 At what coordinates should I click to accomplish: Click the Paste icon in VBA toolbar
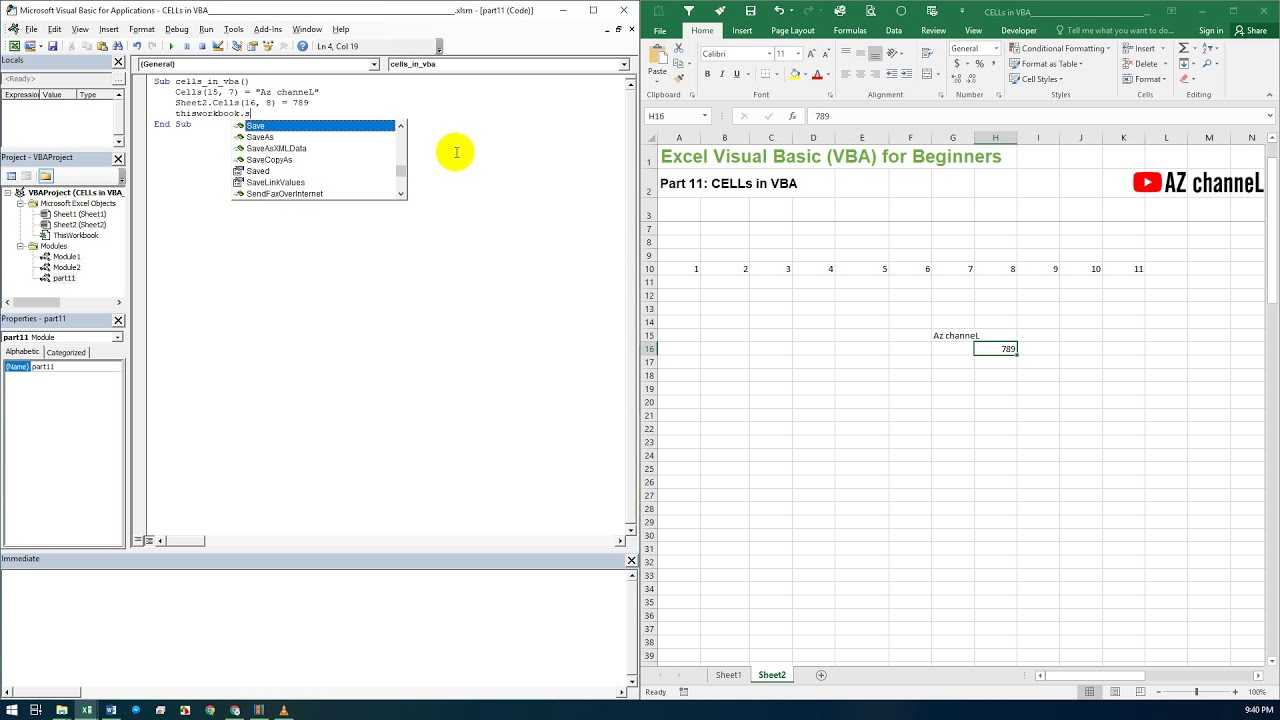(x=102, y=46)
